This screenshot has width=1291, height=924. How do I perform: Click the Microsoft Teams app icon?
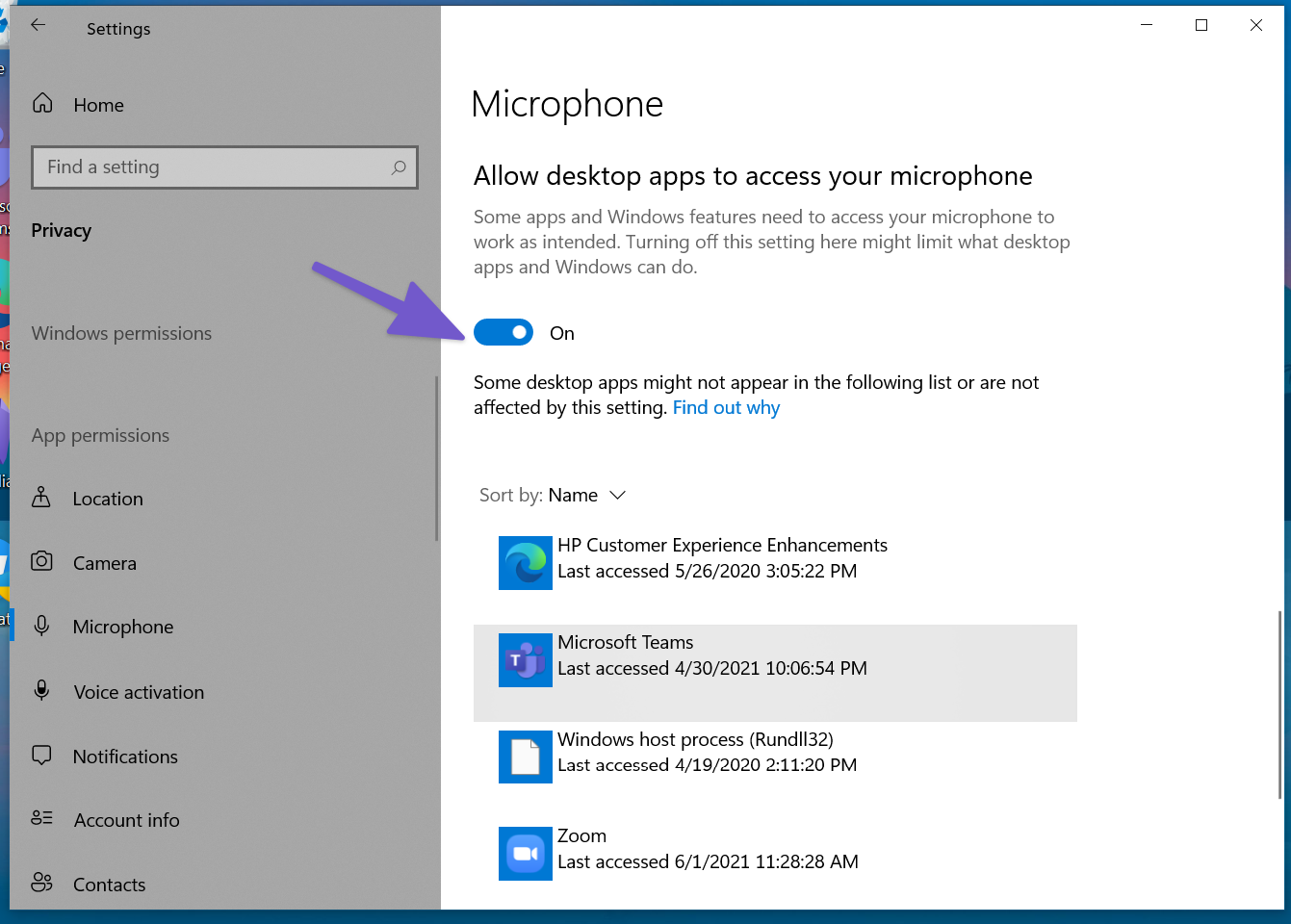[526, 660]
